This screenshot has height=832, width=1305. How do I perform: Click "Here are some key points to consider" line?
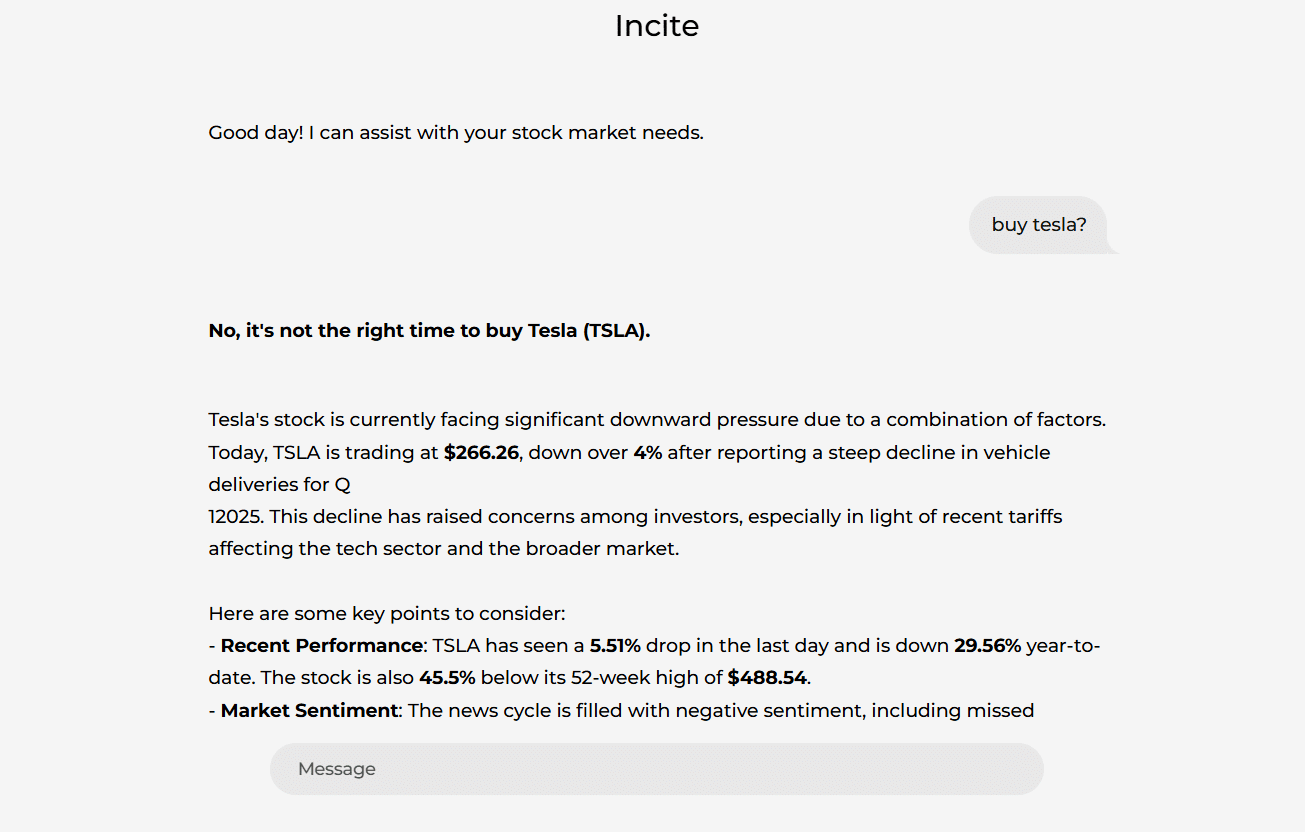tap(386, 613)
